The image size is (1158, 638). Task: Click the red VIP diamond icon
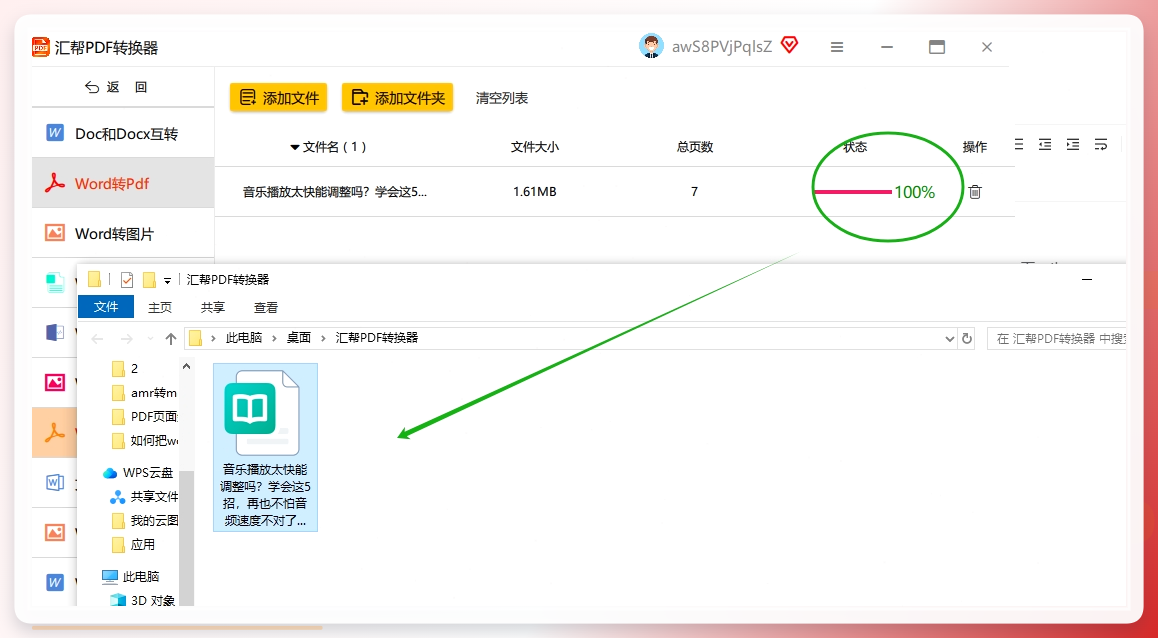coord(789,46)
